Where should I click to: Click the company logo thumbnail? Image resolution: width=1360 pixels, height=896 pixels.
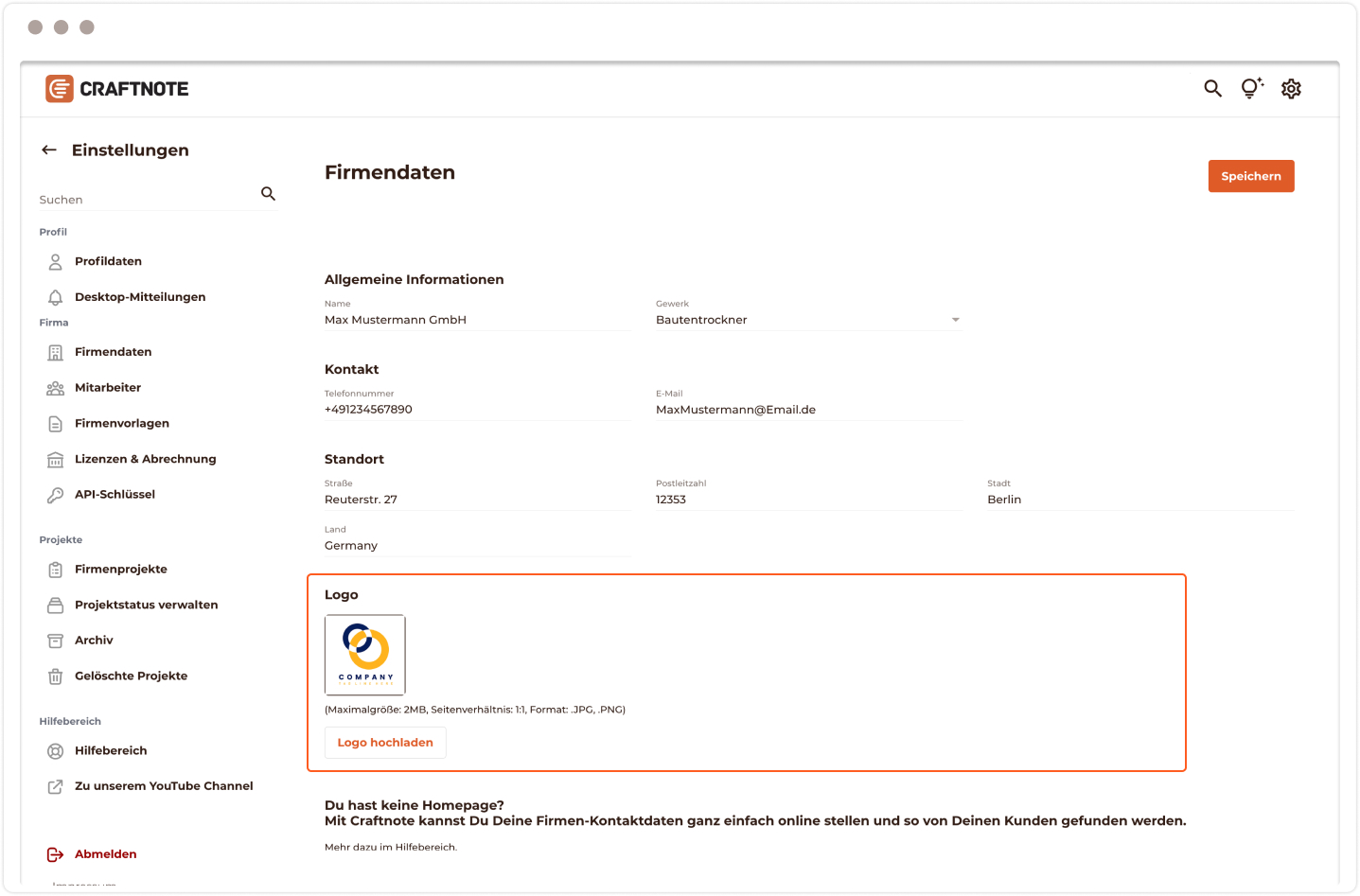click(365, 655)
